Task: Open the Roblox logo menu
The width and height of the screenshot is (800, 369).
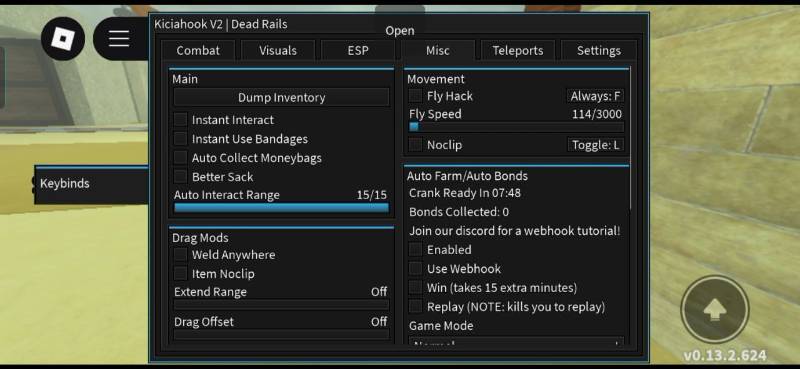Action: click(63, 39)
